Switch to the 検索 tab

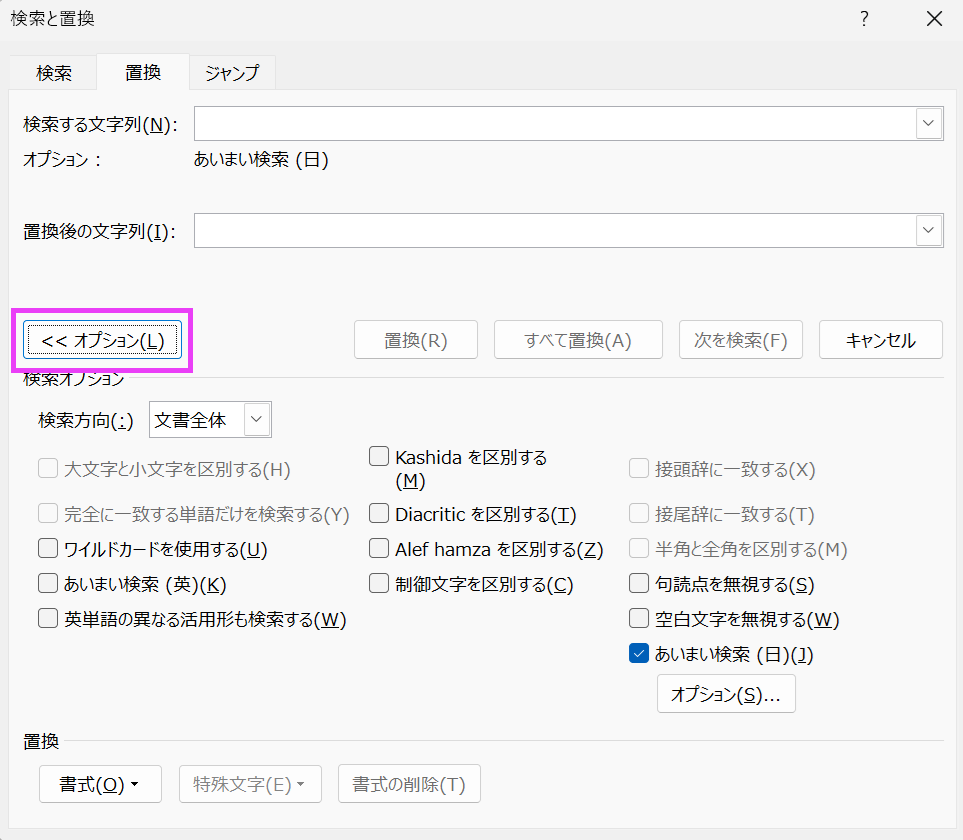(54, 73)
